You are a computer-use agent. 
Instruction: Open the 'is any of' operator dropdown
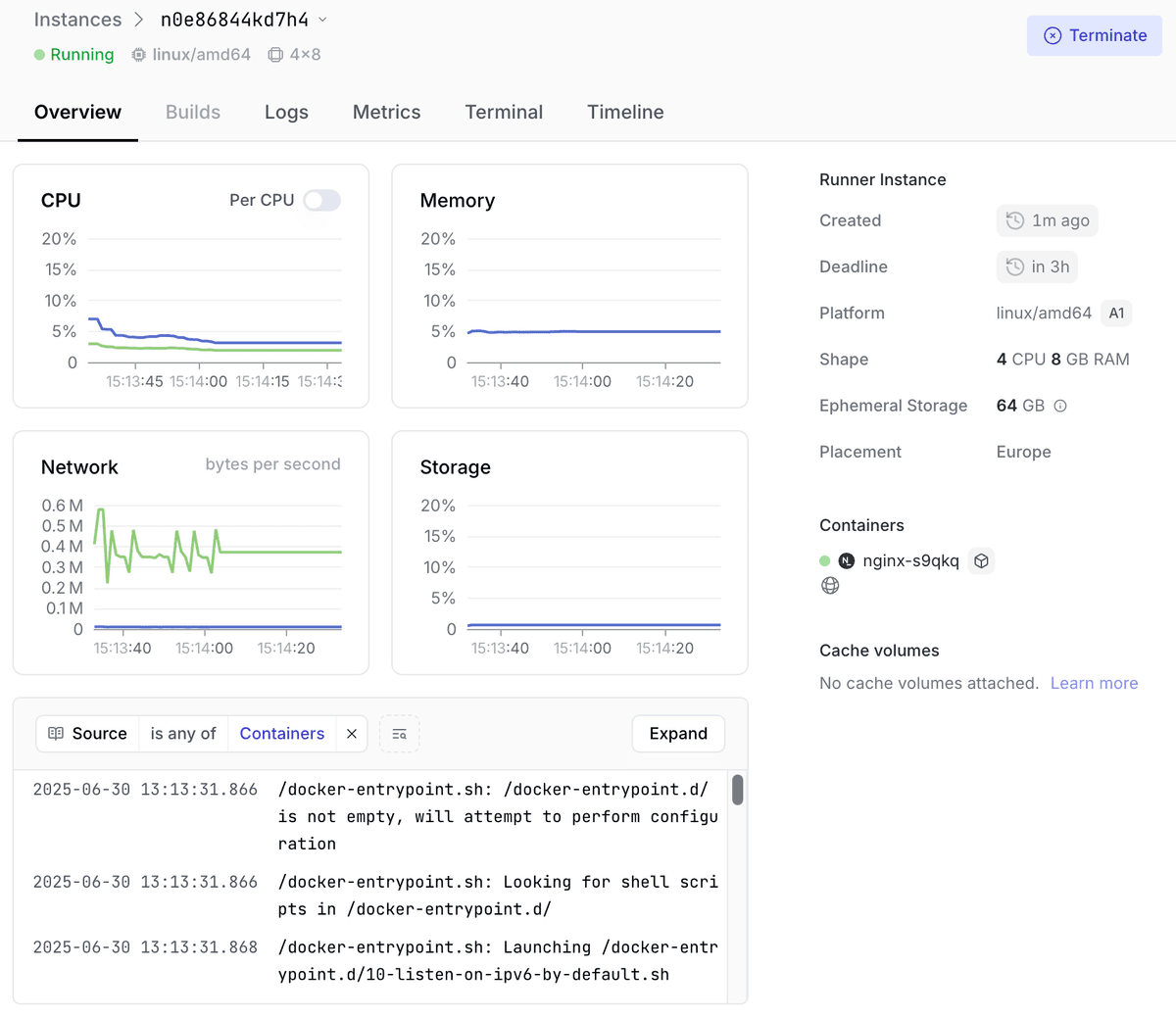tap(183, 734)
